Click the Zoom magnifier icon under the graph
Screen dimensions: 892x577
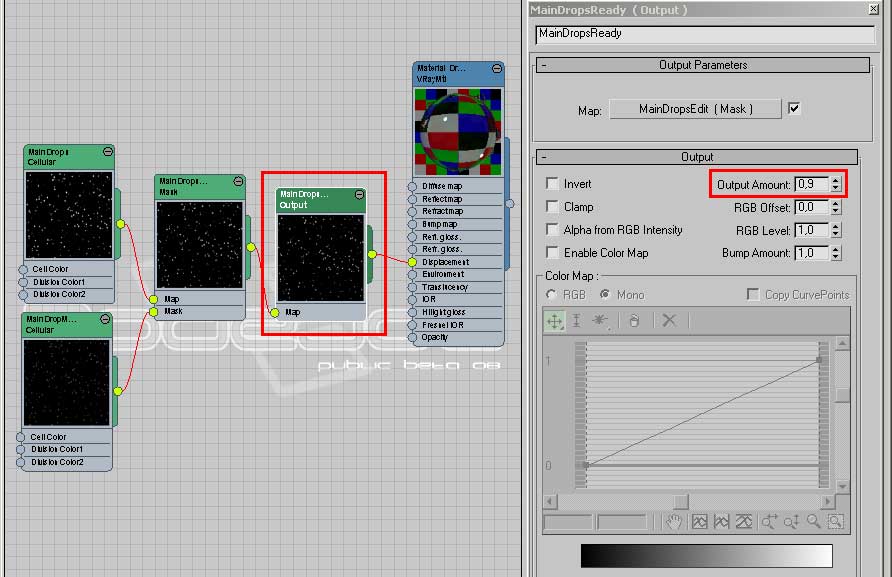(814, 522)
